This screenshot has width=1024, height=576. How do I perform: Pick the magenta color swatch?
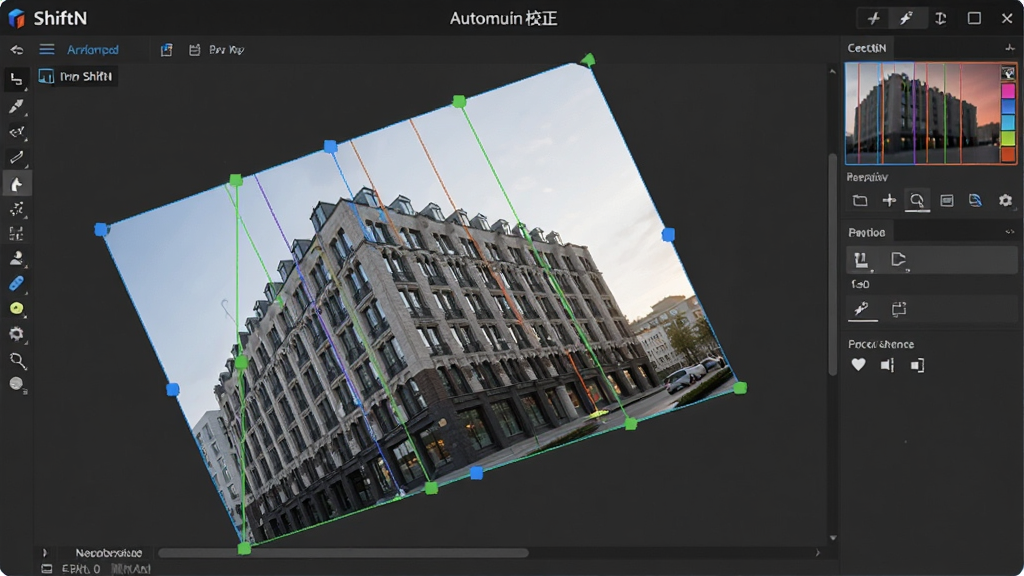[x=1008, y=89]
